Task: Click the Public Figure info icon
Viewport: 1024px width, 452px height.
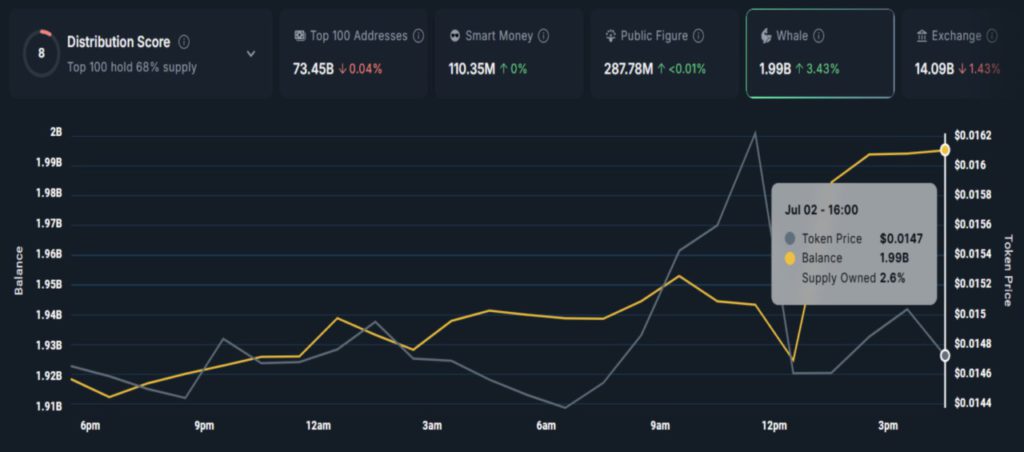Action: (698, 36)
